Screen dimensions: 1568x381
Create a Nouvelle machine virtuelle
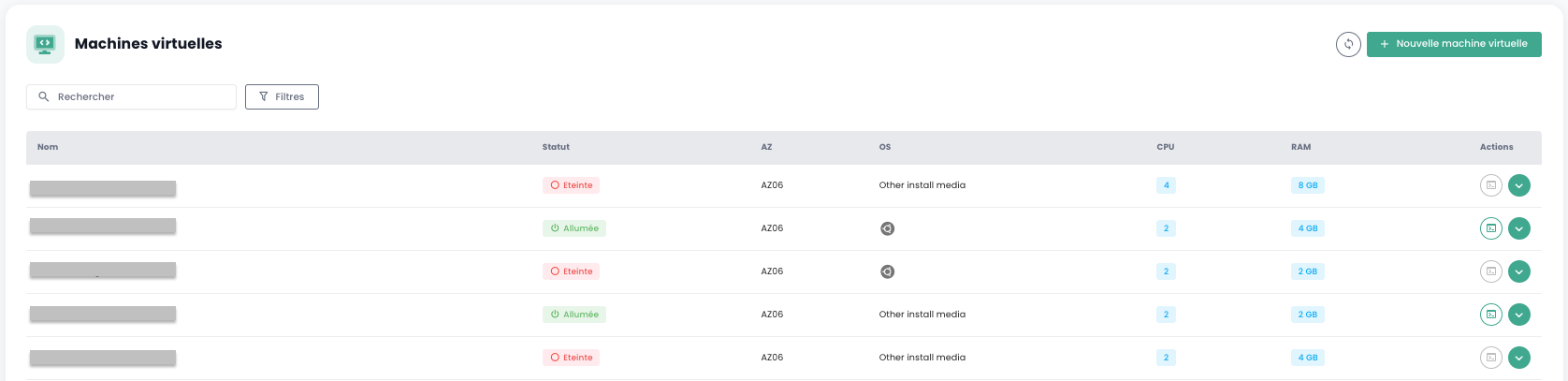pyautogui.click(x=1453, y=44)
